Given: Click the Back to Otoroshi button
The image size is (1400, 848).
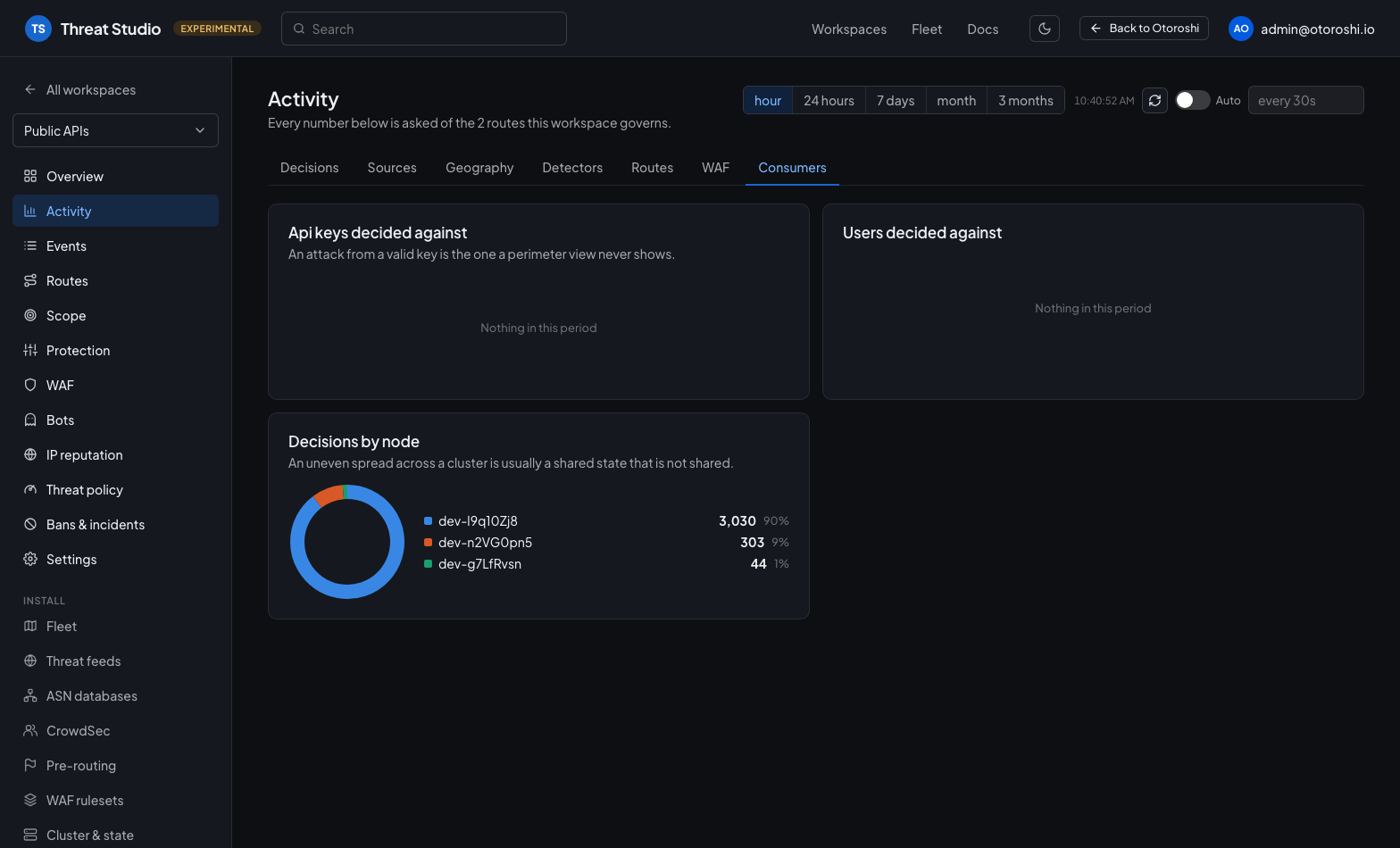Looking at the screenshot, I should tap(1144, 29).
